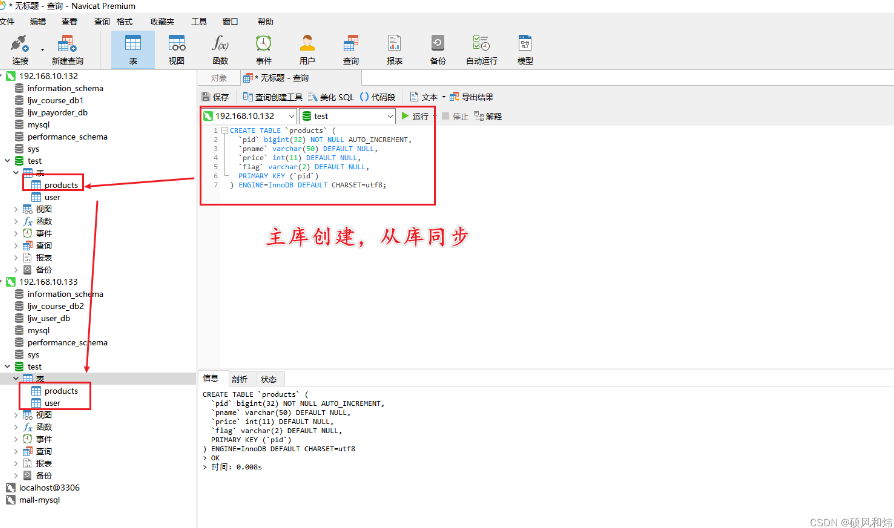Screen dimensions: 894x528
Task: Open the Tools (工具) menu
Action: tap(199, 22)
